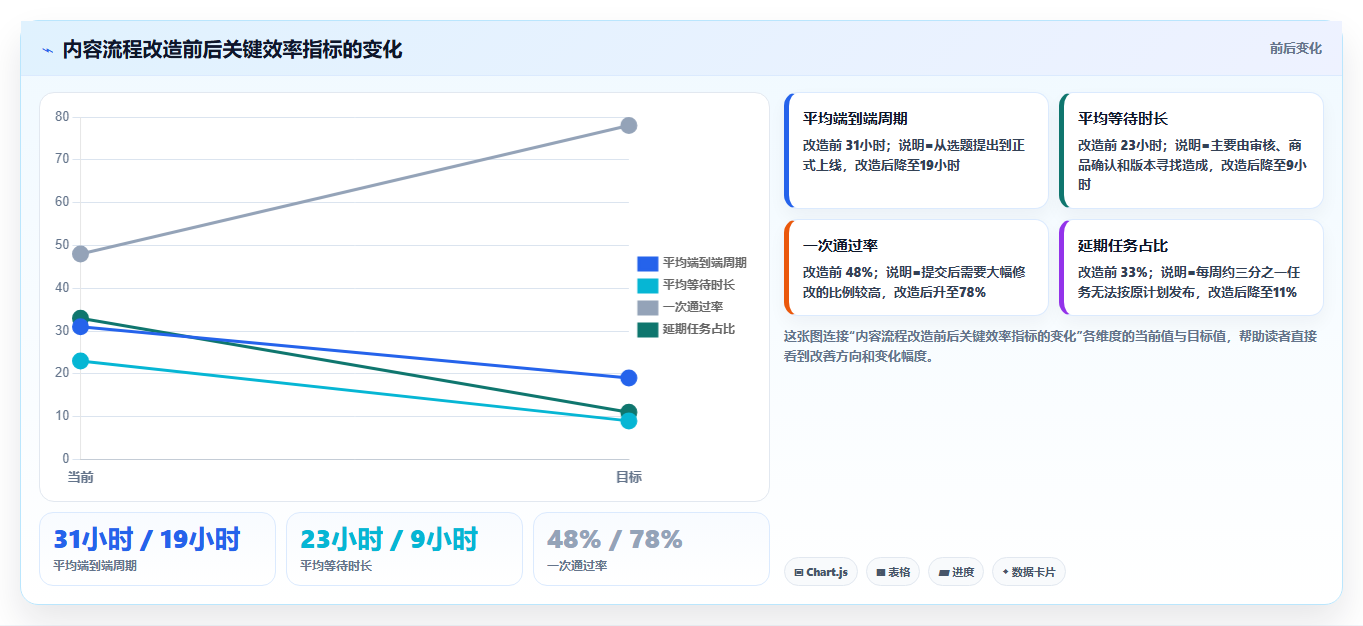This screenshot has height=626, width=1363.
Task: Click the cyan 平均等待时长 data point at 当前
Action: [80, 361]
